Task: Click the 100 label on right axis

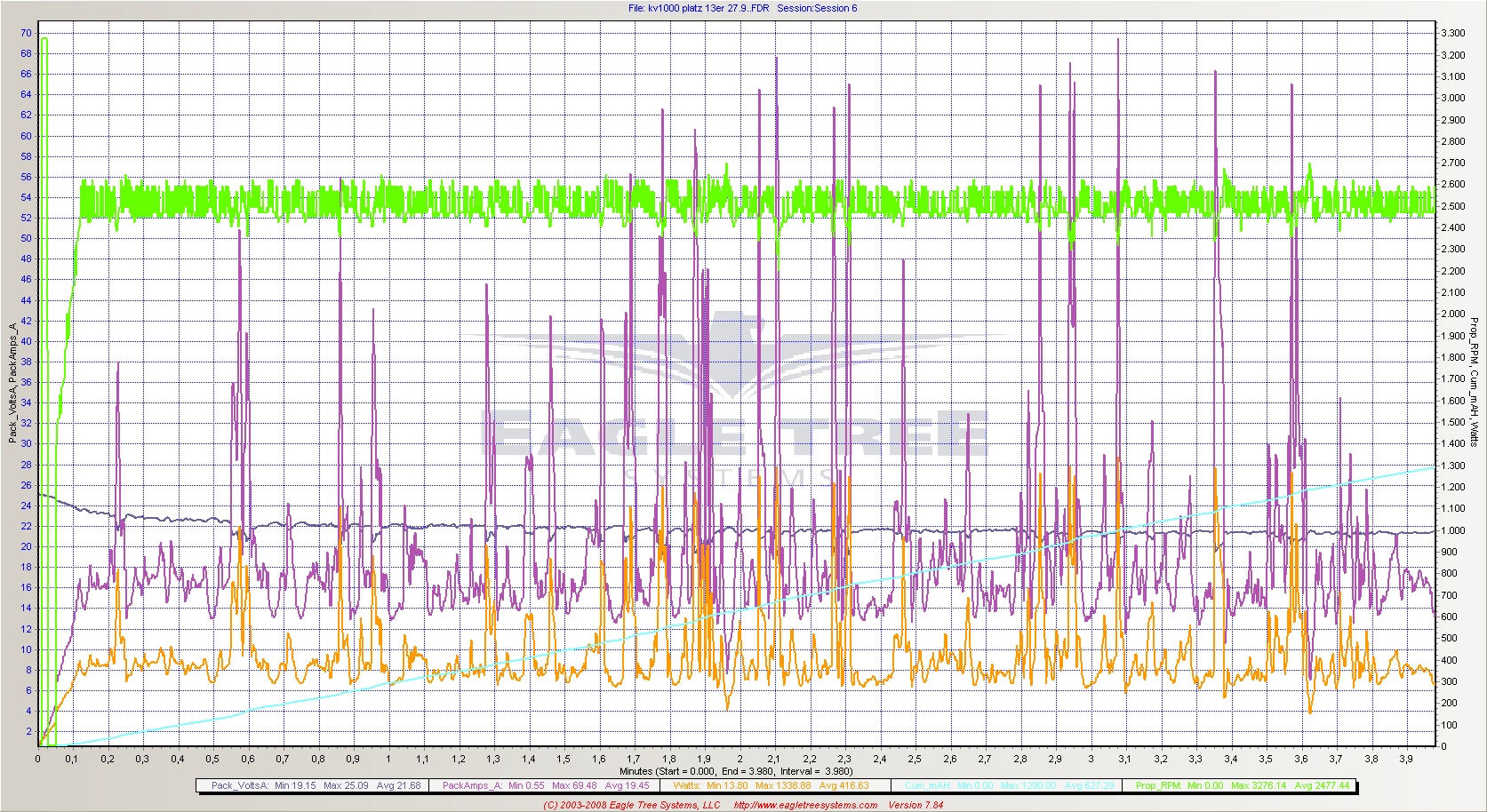Action: (1450, 725)
